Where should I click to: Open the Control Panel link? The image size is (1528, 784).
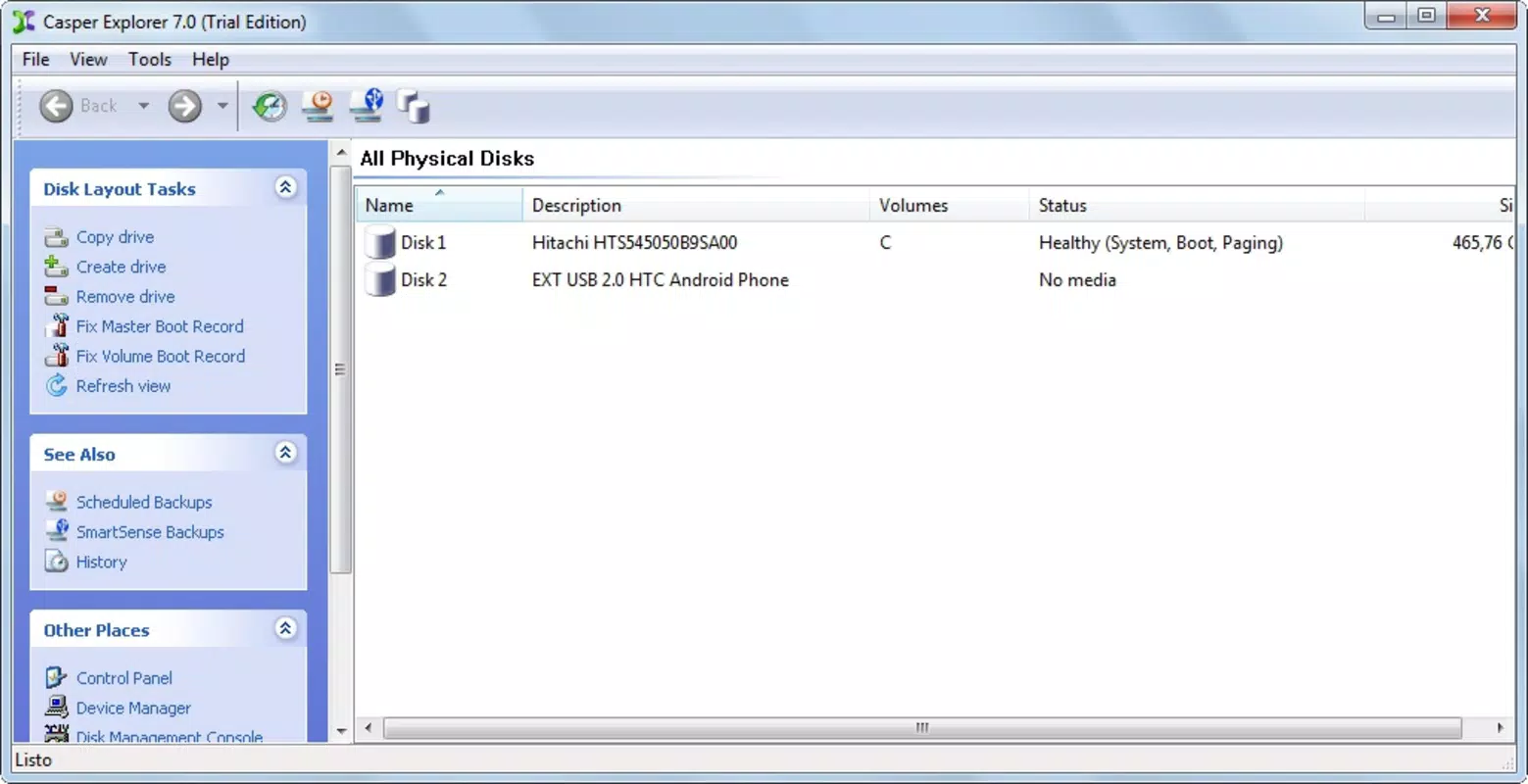tap(123, 678)
